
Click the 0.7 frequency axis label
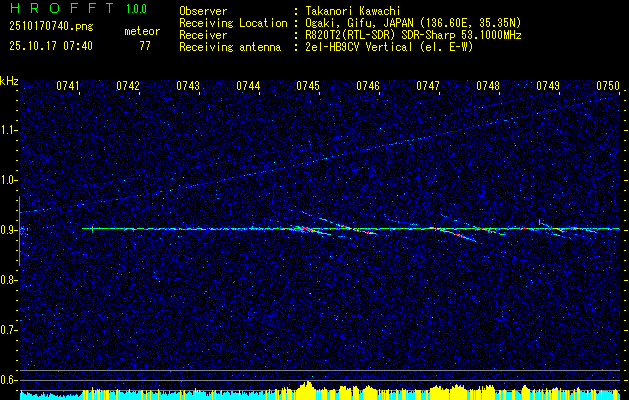9,330
